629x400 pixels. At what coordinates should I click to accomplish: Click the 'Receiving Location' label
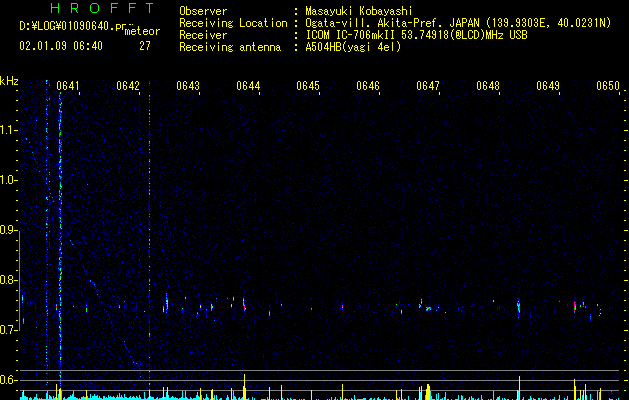(x=233, y=23)
